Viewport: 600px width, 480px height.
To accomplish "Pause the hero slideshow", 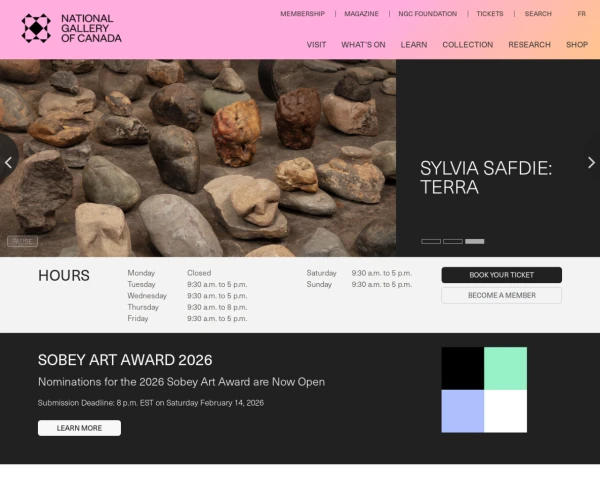I will tap(22, 241).
